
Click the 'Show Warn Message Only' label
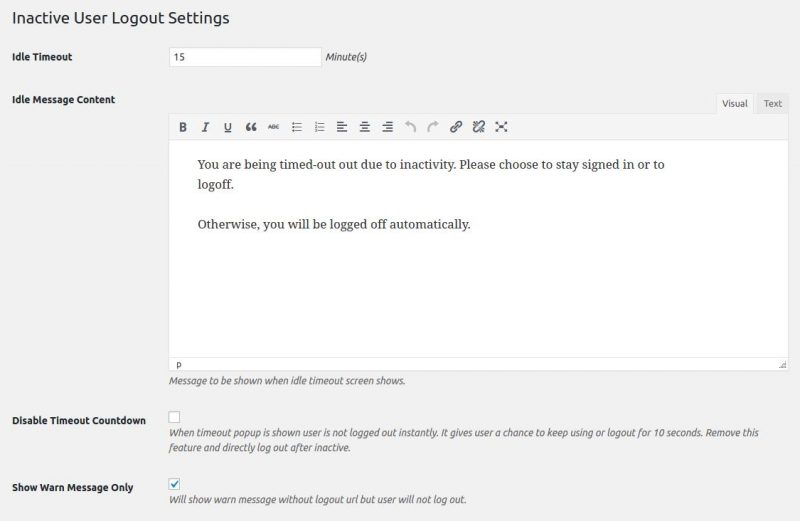[x=72, y=487]
